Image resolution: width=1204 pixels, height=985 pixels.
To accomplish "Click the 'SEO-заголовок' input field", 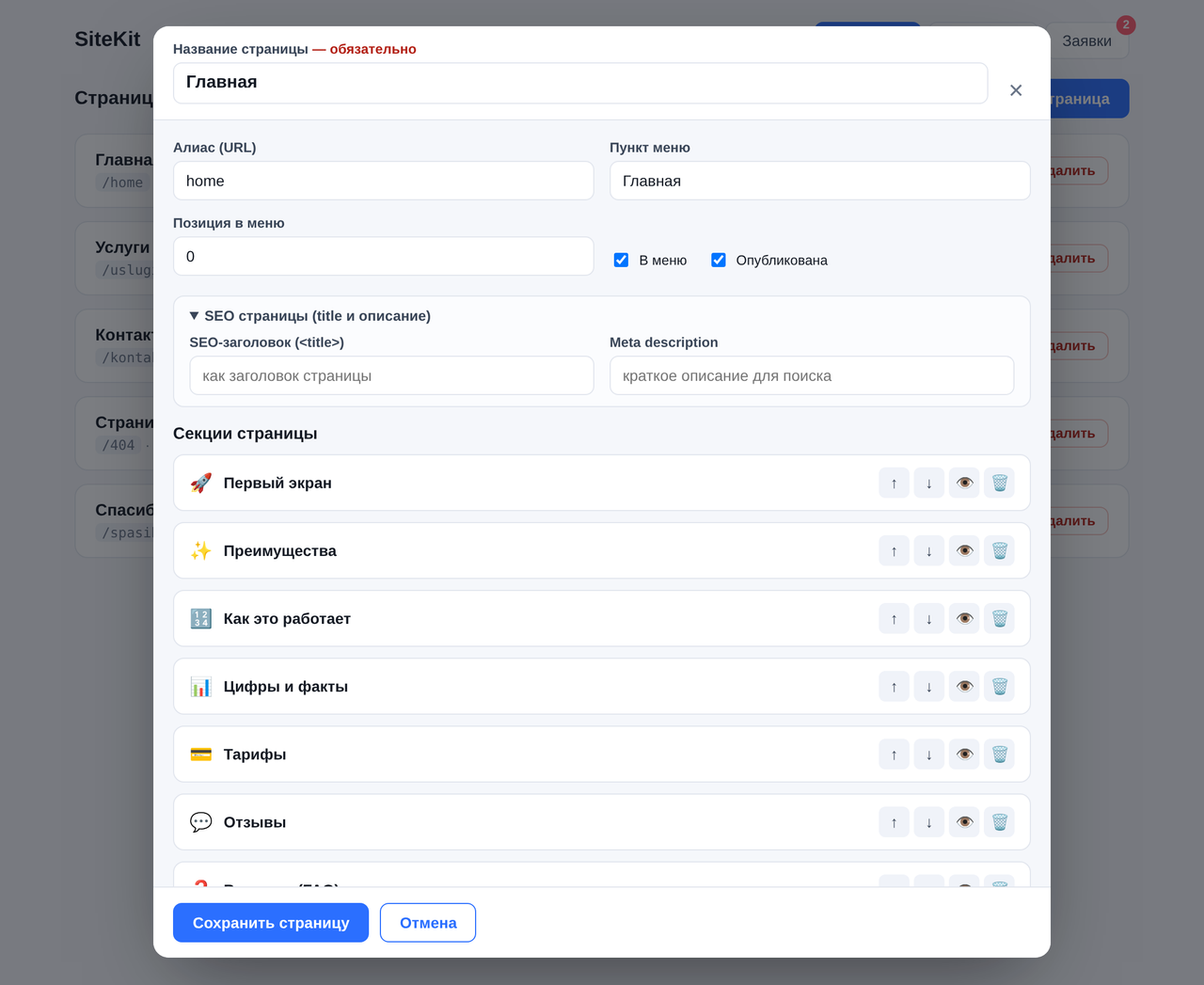I will click(x=391, y=375).
